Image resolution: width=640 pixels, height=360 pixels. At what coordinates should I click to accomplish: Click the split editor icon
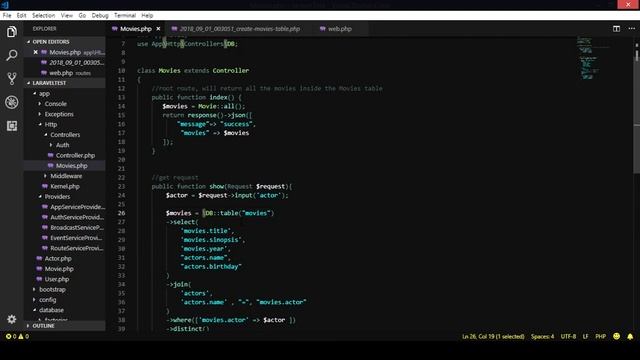[x=616, y=29]
